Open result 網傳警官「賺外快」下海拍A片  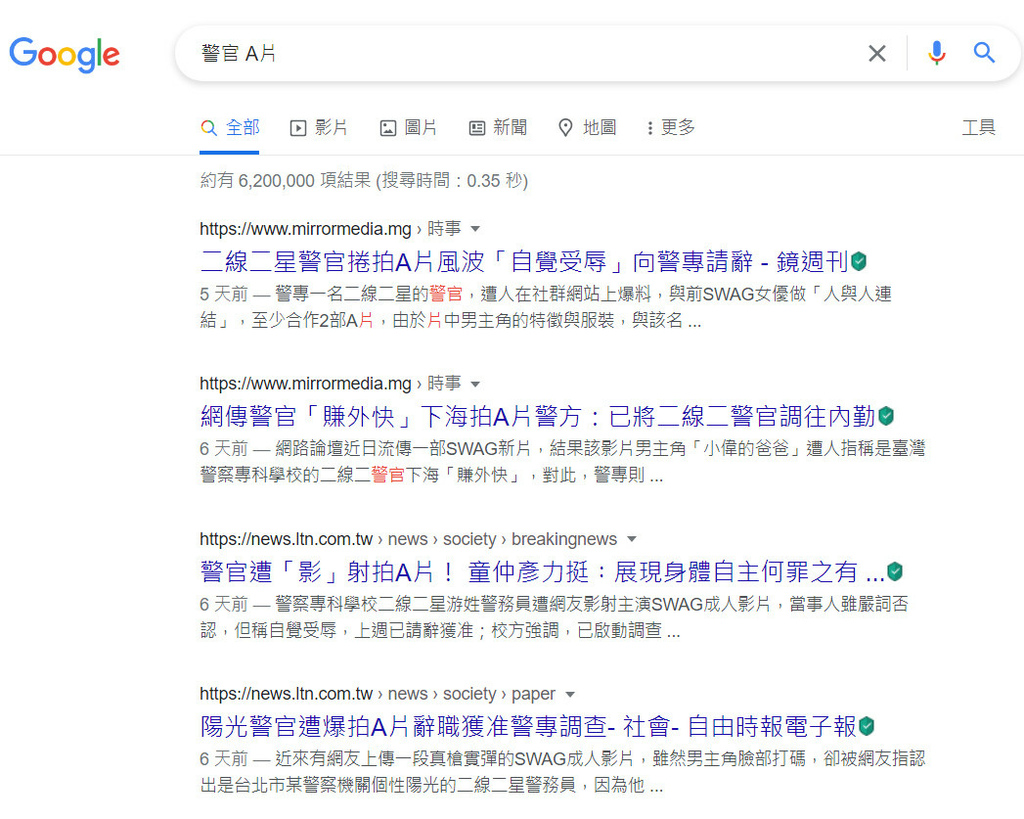pos(537,417)
